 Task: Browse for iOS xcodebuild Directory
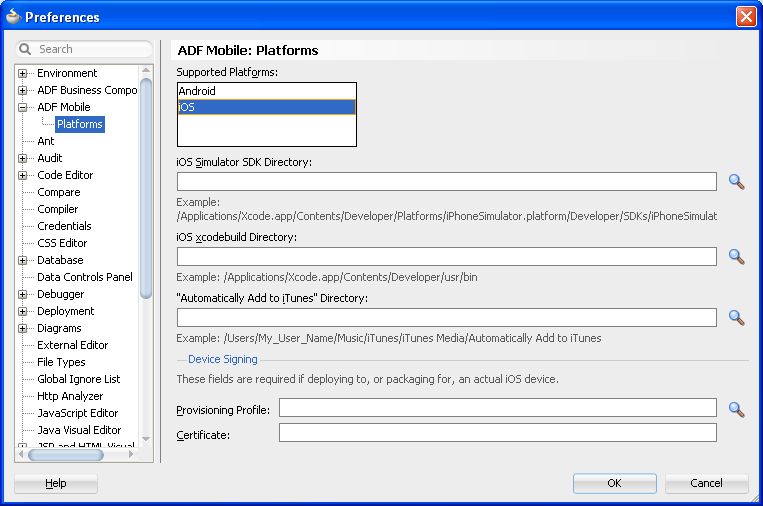coord(737,257)
